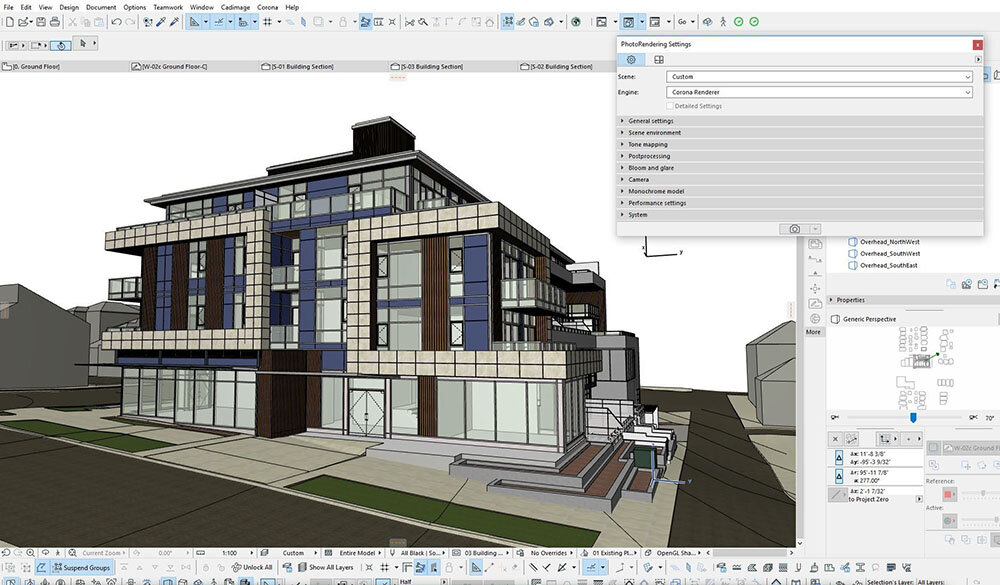Expand the Tone mapping section

pos(648,144)
